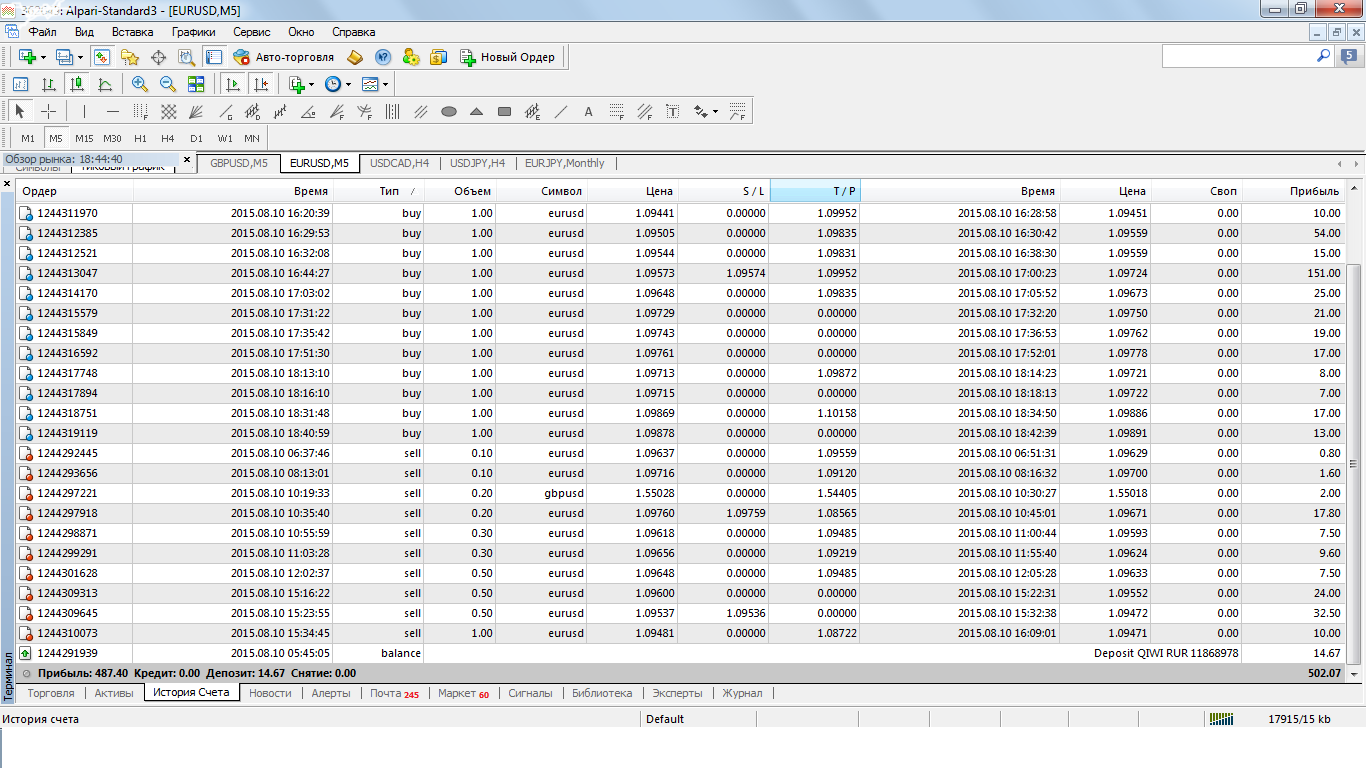Select the draw trendline tool
The image size is (1366, 768).
tap(561, 112)
